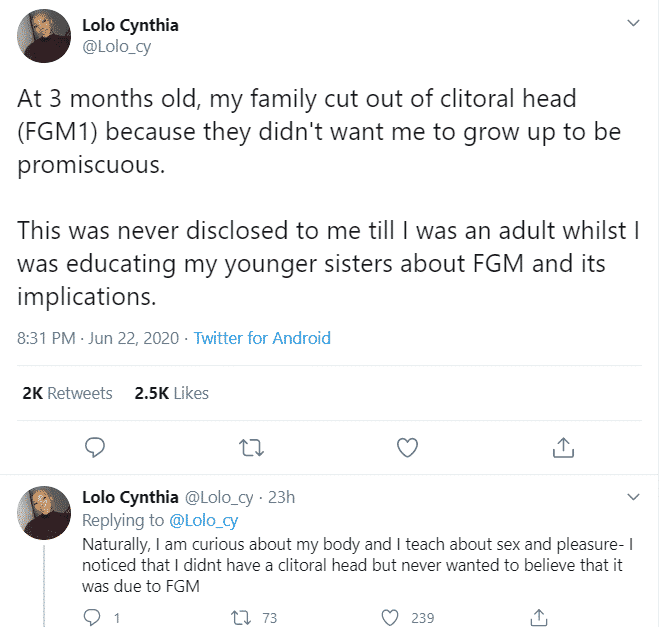View the 2K Retweets list
659x627 pixels.
67,393
